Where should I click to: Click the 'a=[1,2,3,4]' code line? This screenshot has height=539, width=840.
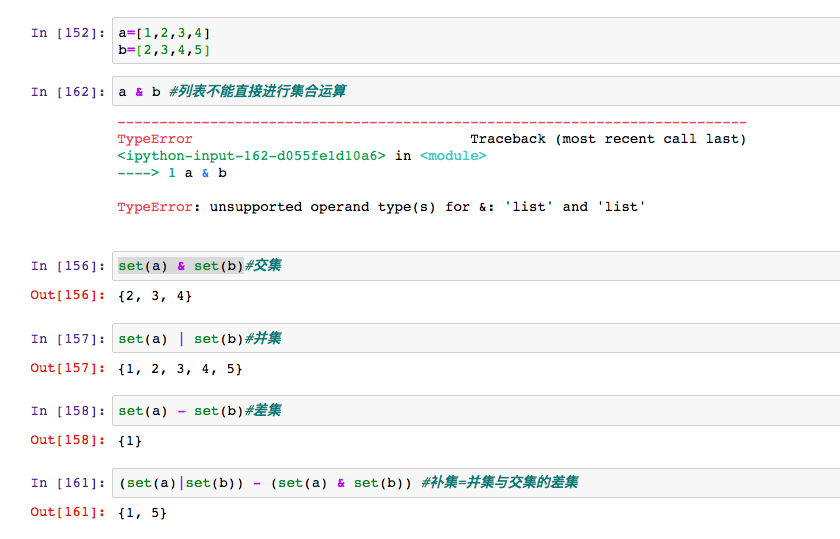tap(164, 33)
